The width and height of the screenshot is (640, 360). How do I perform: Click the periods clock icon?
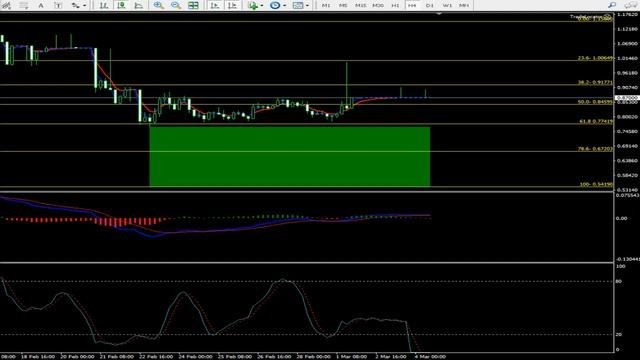coord(275,5)
